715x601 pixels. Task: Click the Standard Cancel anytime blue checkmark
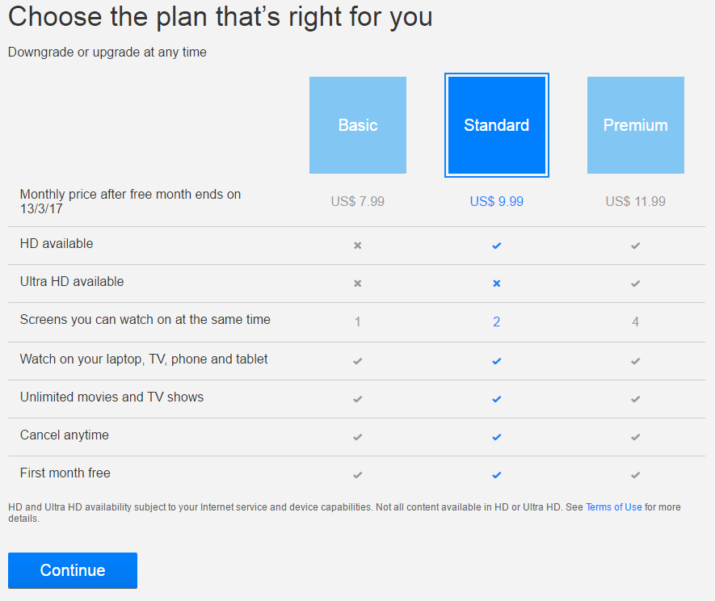pyautogui.click(x=497, y=437)
